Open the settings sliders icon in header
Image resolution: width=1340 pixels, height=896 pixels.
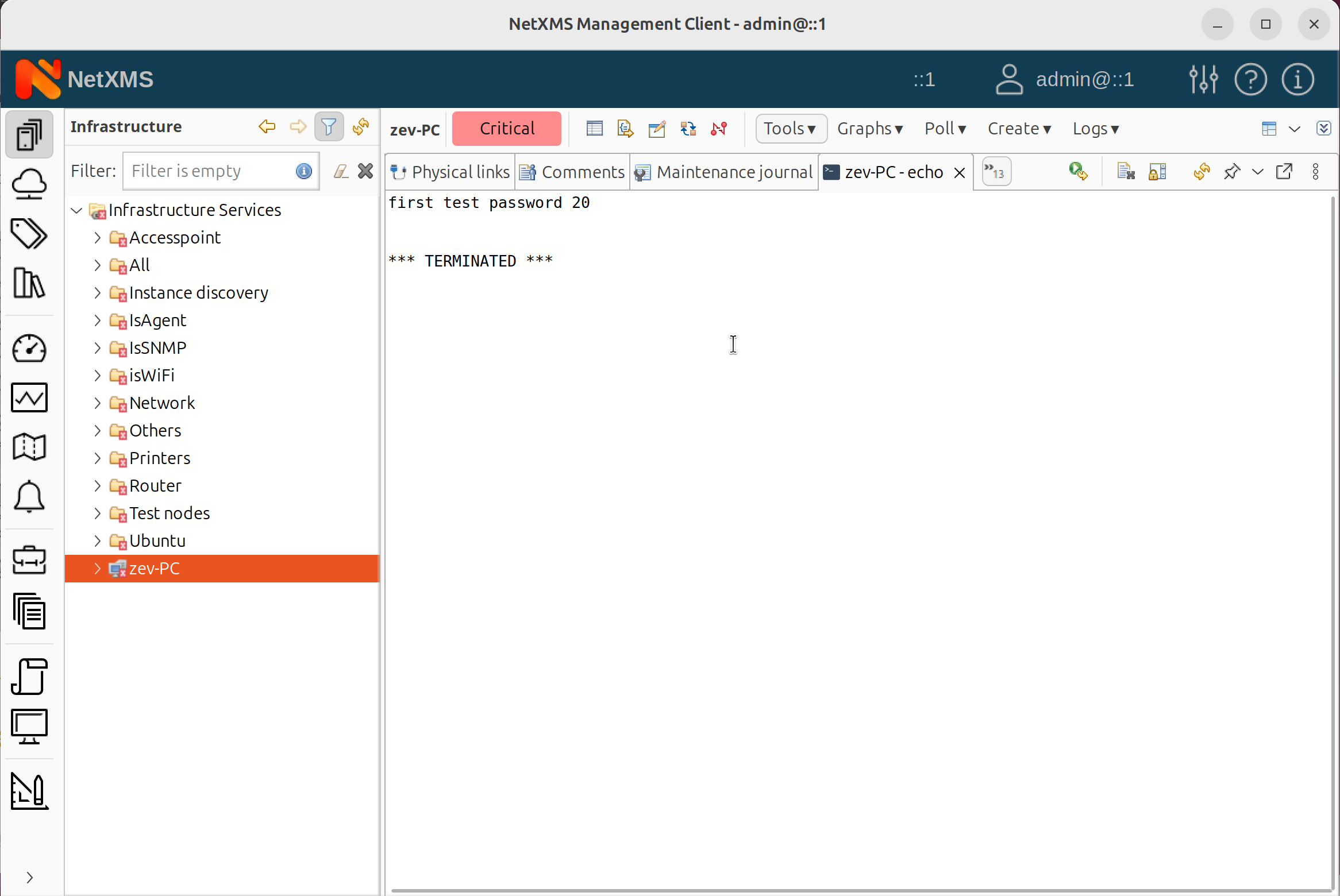coord(1203,79)
